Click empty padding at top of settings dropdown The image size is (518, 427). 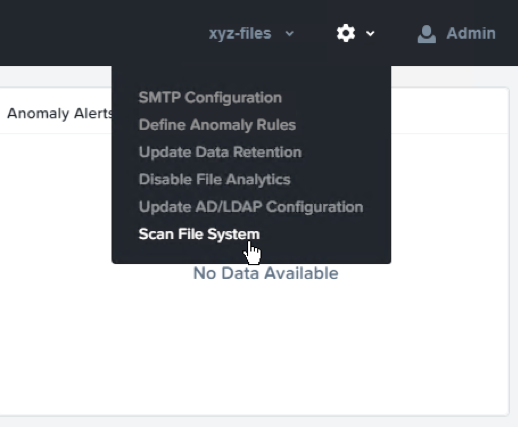pos(251,77)
